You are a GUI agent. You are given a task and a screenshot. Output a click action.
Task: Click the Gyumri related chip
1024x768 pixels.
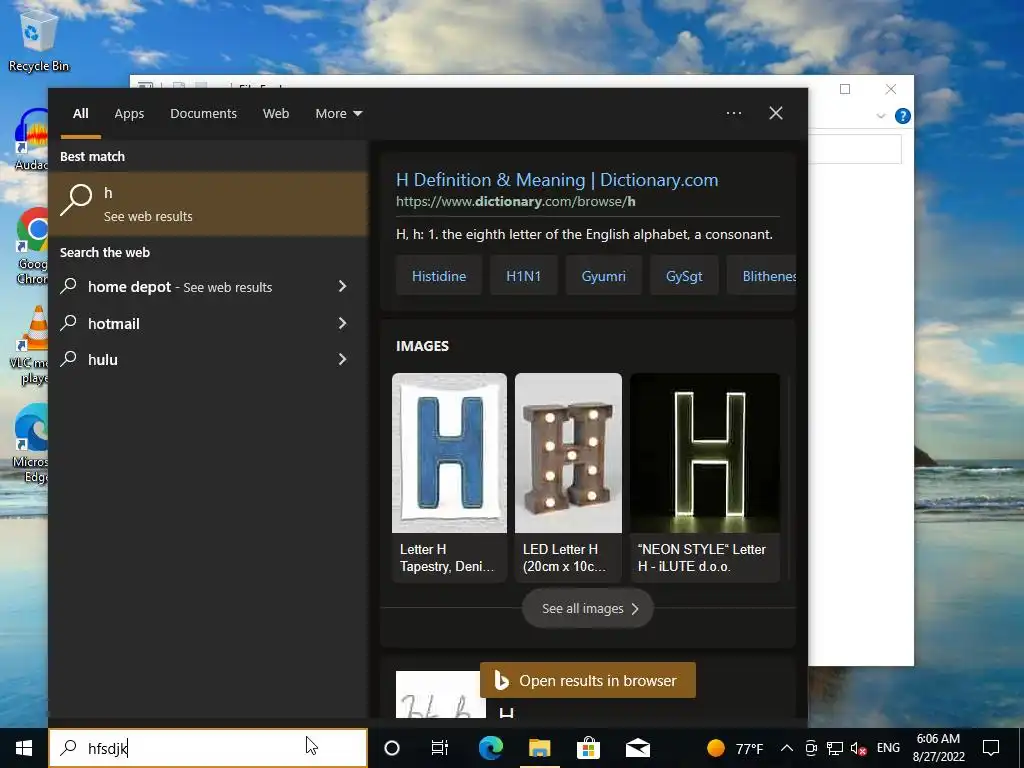[x=603, y=276]
